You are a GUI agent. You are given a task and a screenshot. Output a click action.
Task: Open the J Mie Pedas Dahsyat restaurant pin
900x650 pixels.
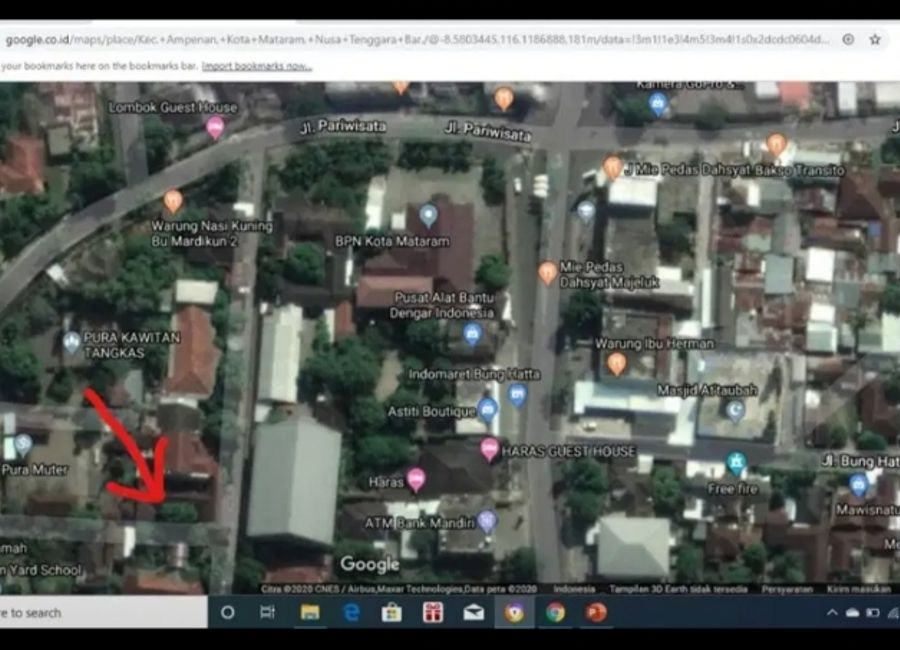pyautogui.click(x=612, y=168)
